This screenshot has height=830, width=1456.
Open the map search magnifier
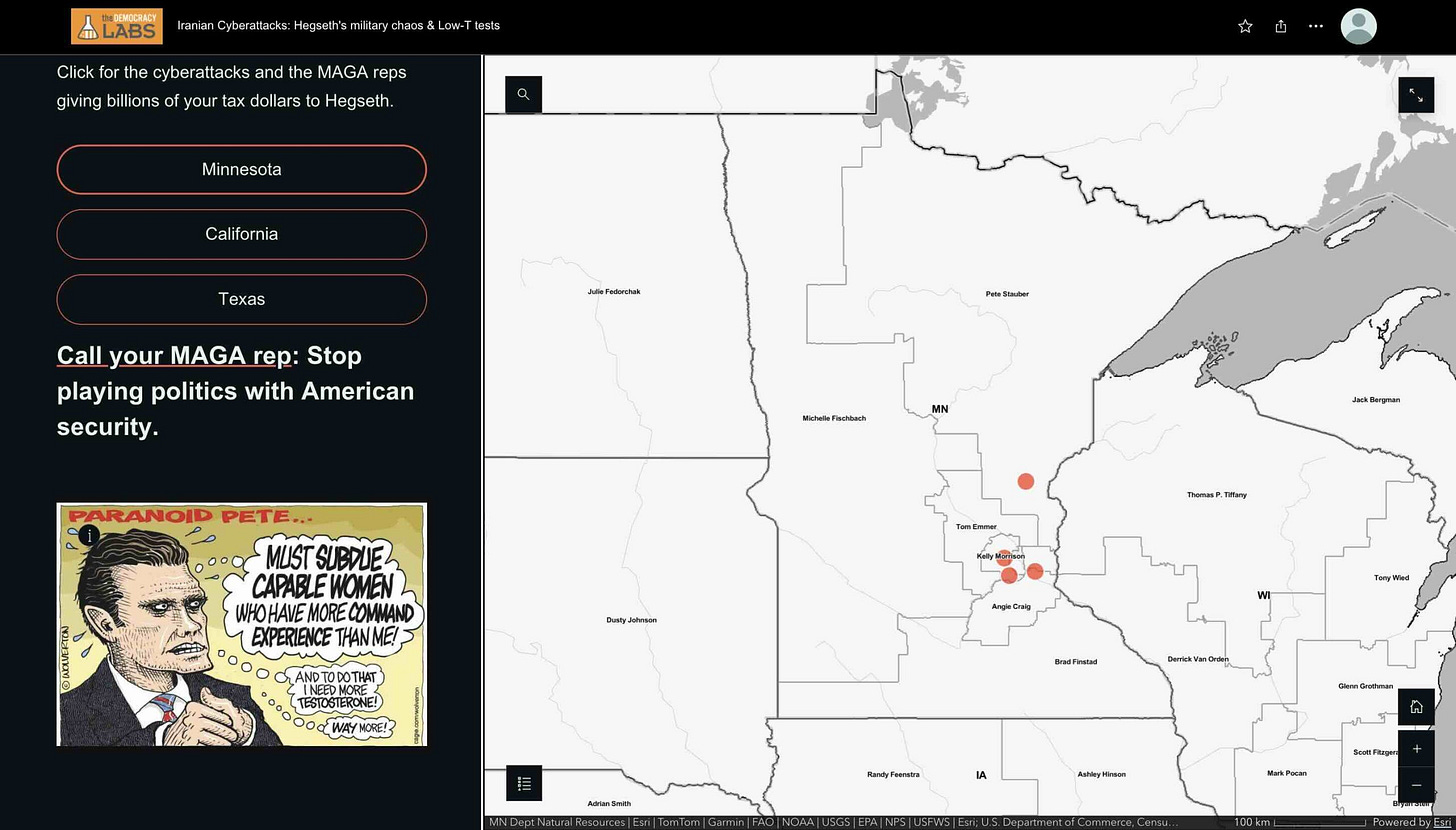(x=524, y=94)
